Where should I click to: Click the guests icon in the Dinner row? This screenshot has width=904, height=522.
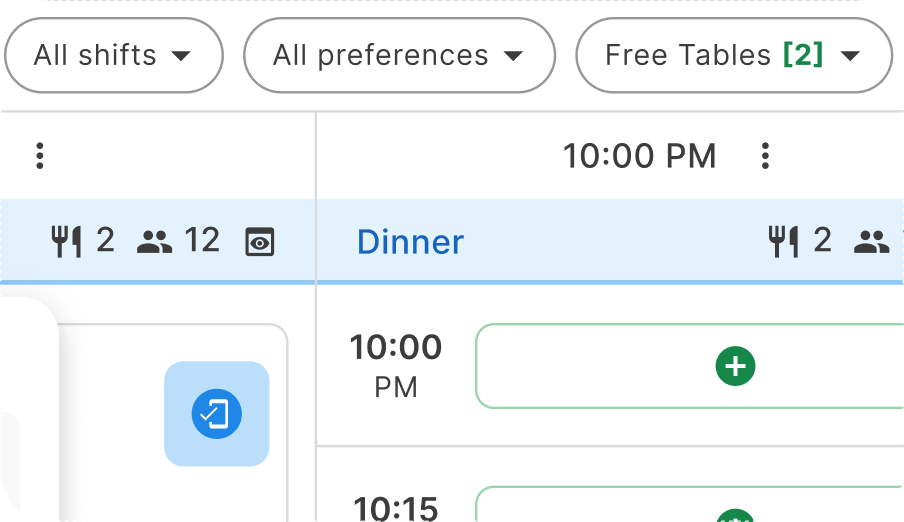click(873, 241)
